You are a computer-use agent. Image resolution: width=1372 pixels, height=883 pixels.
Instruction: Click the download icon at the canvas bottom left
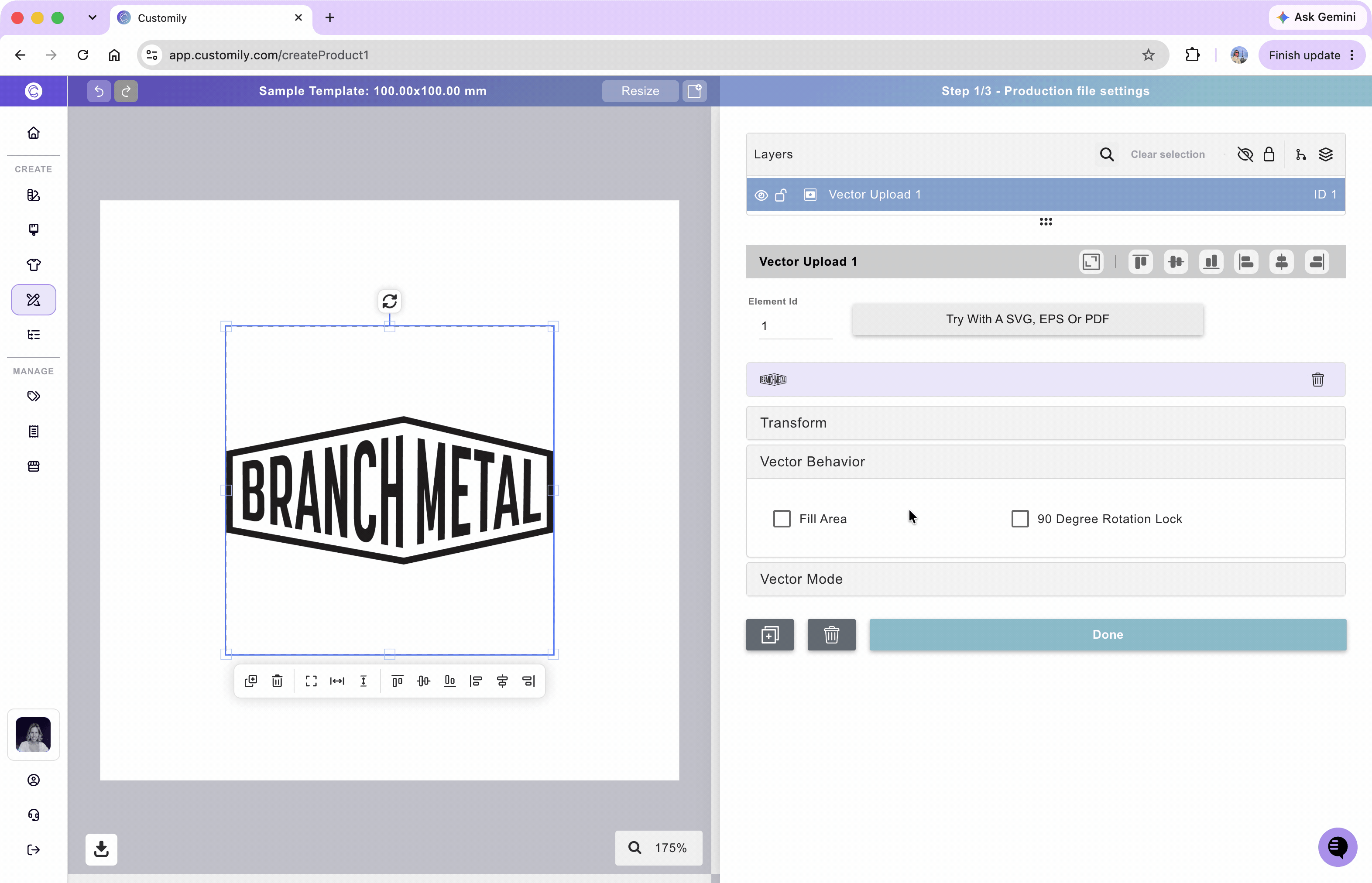pyautogui.click(x=102, y=849)
